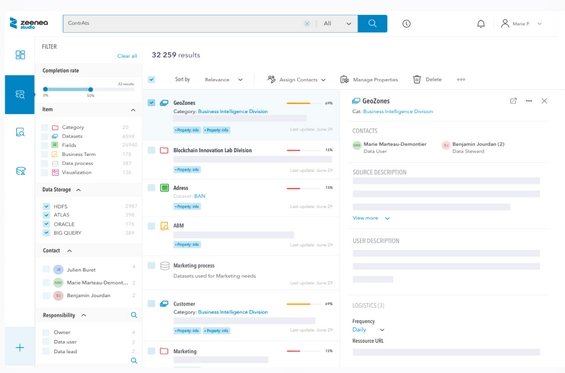Open notifications bell

coord(481,24)
